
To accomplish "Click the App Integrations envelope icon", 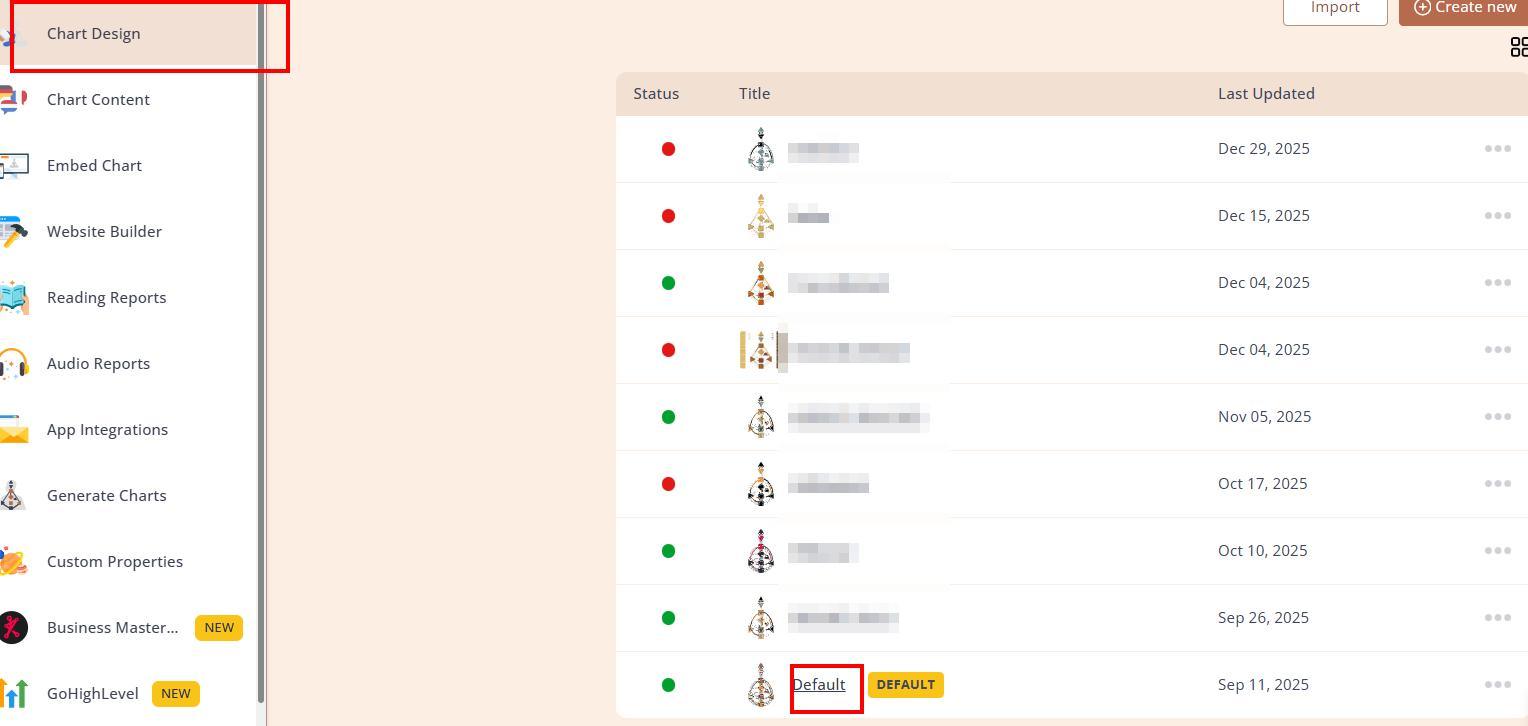I will tap(13, 430).
